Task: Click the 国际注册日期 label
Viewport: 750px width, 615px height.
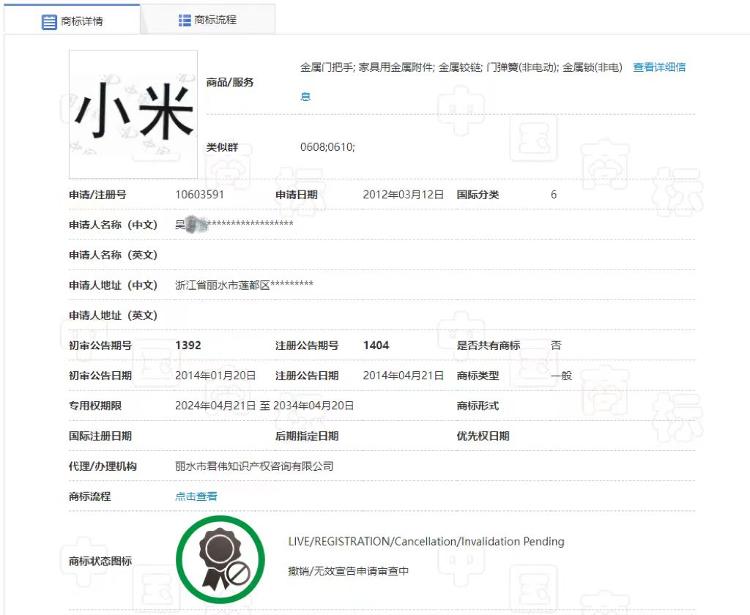Action: coord(100,436)
